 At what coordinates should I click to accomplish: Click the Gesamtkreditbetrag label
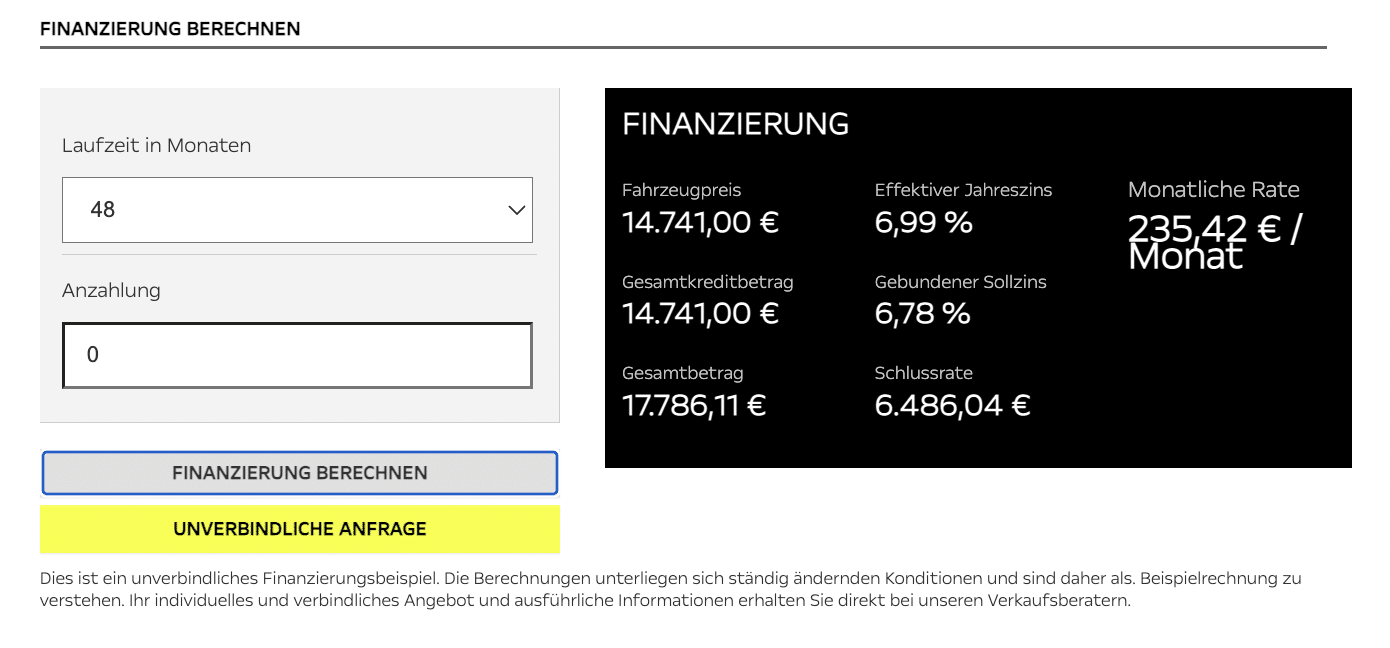(707, 282)
